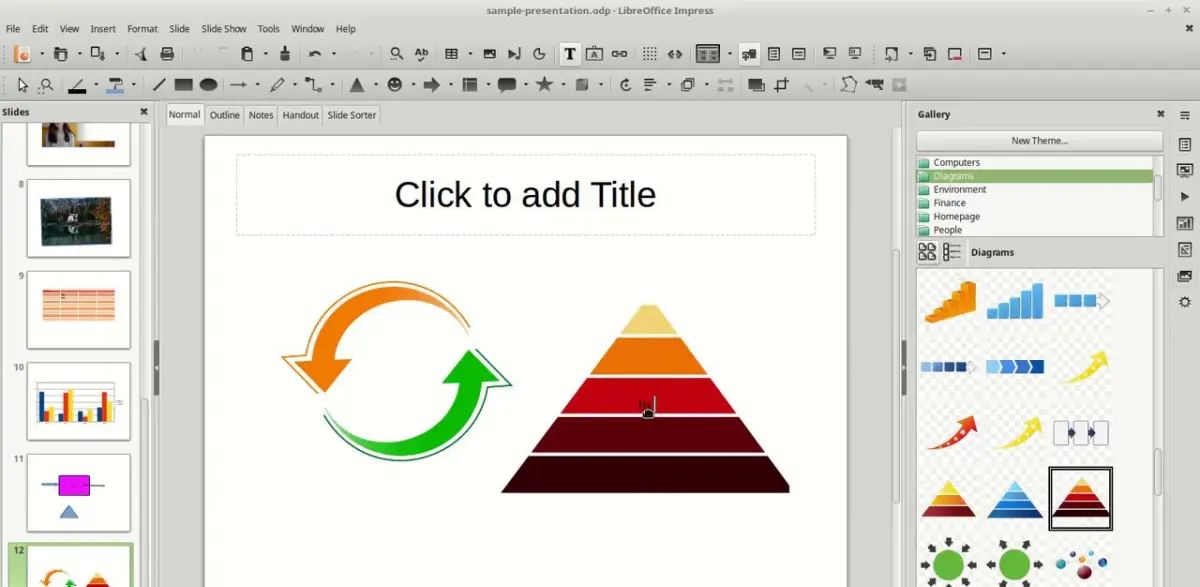1200x587 pixels.
Task: Select the Symbol Shapes smiley tool
Action: click(395, 85)
